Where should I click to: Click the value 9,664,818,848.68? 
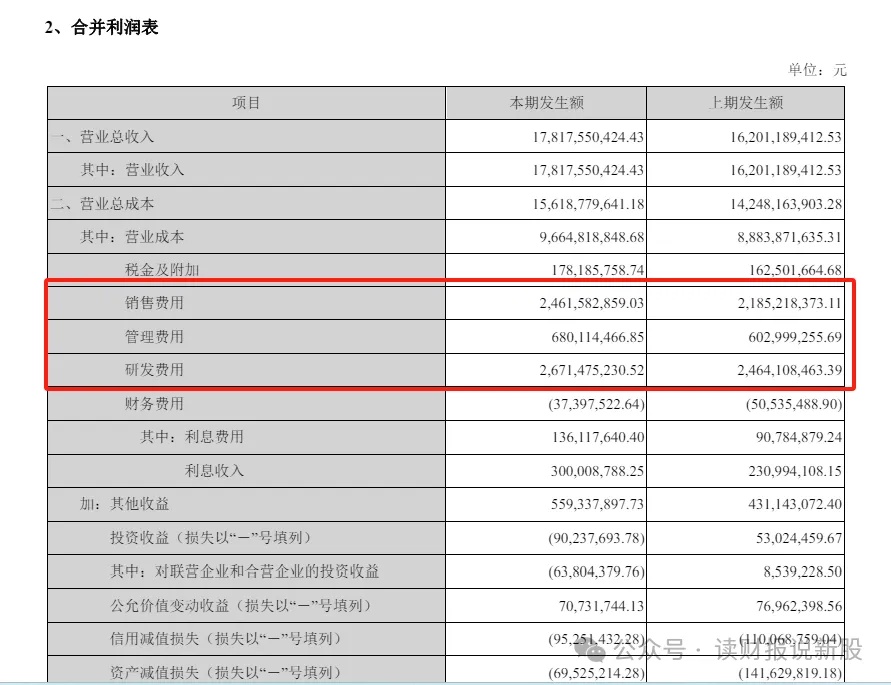592,237
